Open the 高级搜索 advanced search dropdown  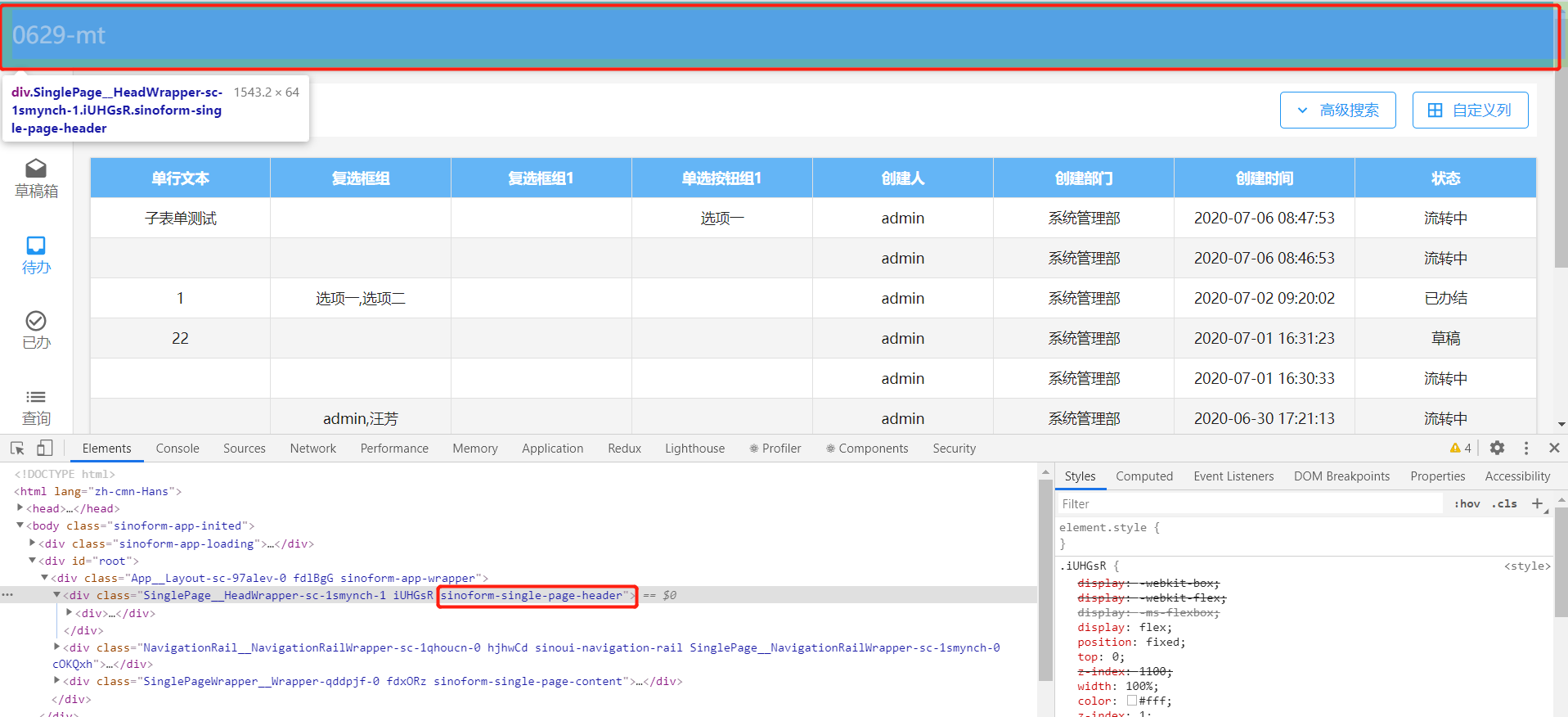click(x=1338, y=110)
